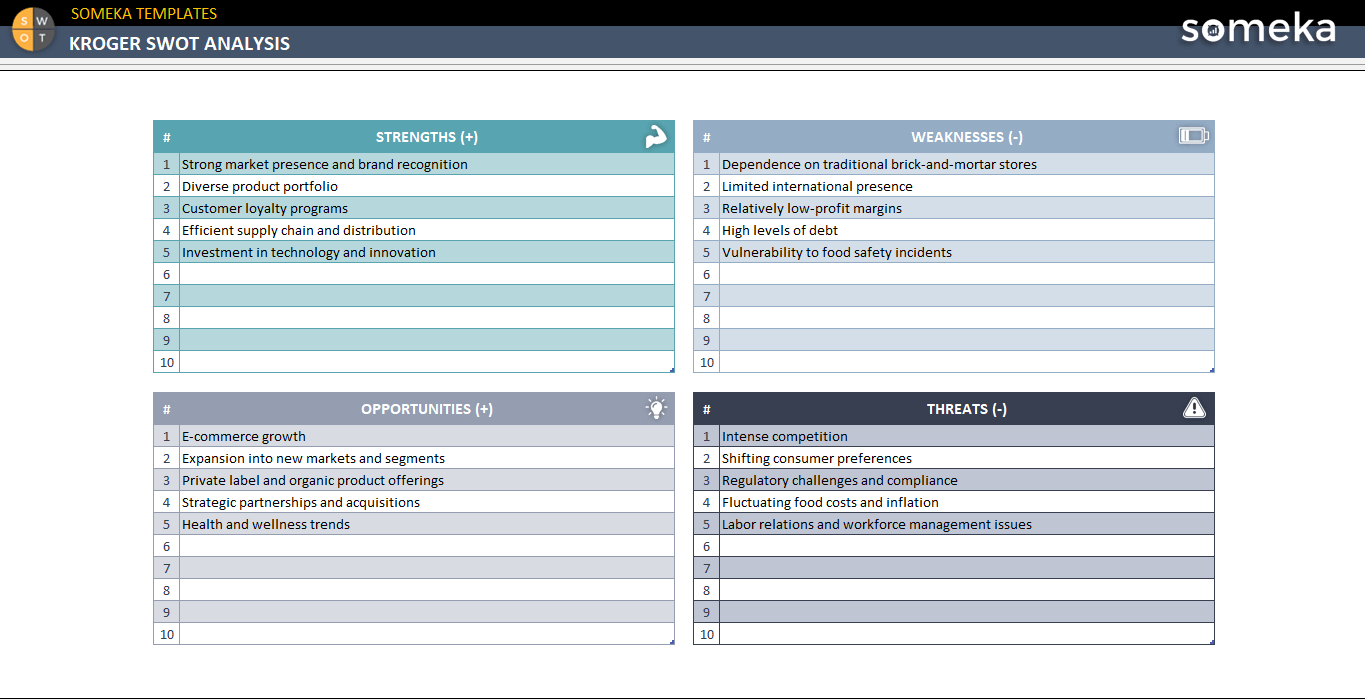1365x700 pixels.
Task: Select cell 'Health and wellness trends'
Action: 427,524
